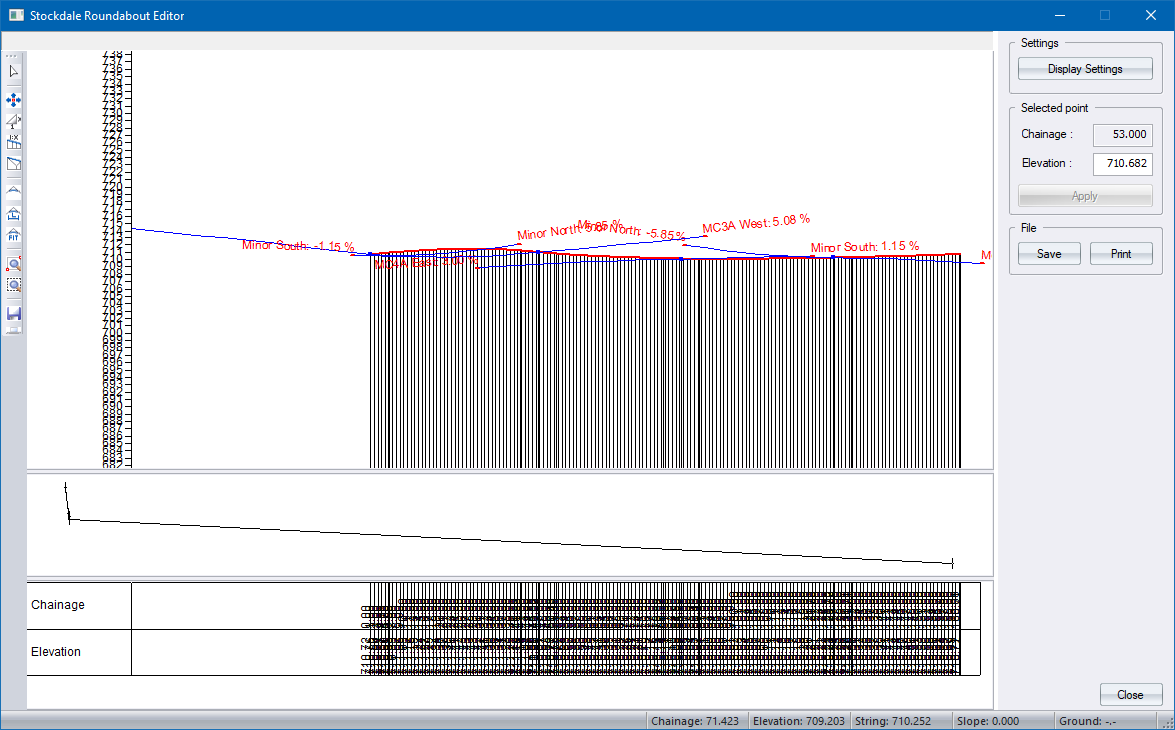
Task: Click the Close button at bottom right
Action: (1130, 695)
